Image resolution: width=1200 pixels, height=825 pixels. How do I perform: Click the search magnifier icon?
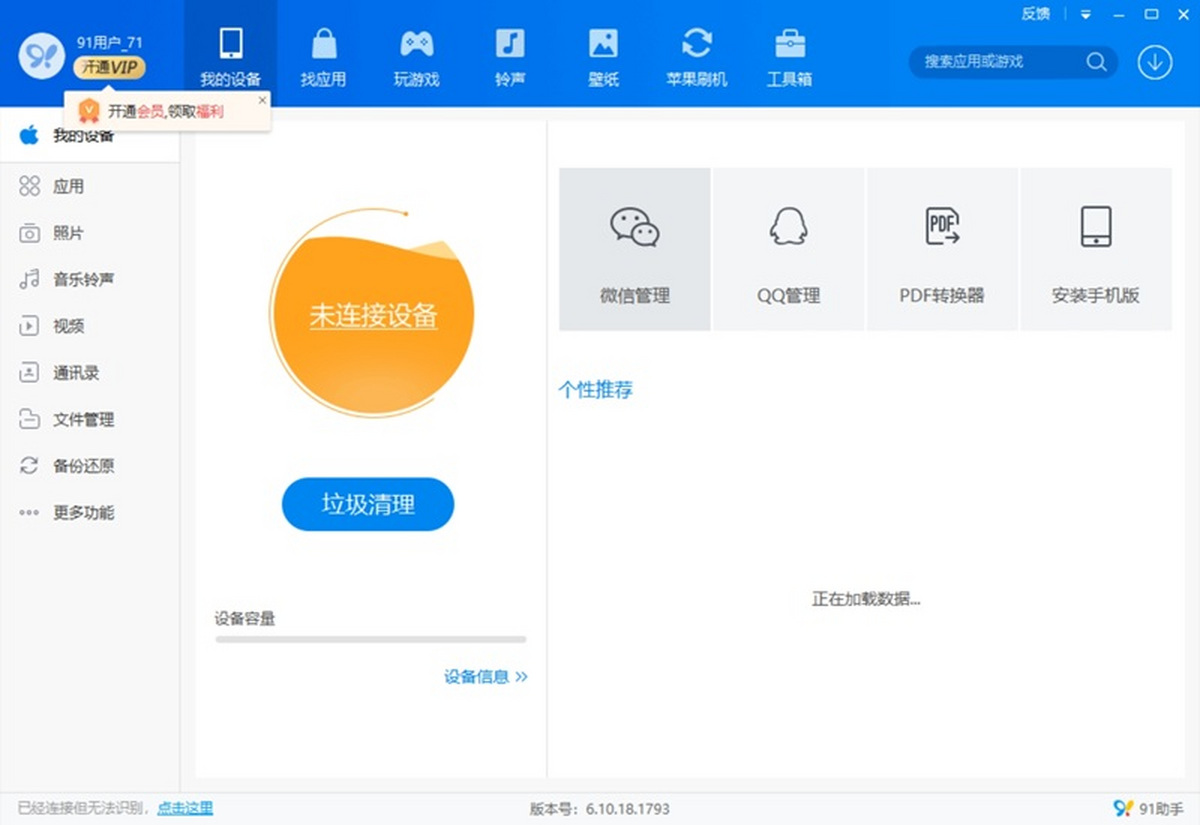pyautogui.click(x=1096, y=62)
